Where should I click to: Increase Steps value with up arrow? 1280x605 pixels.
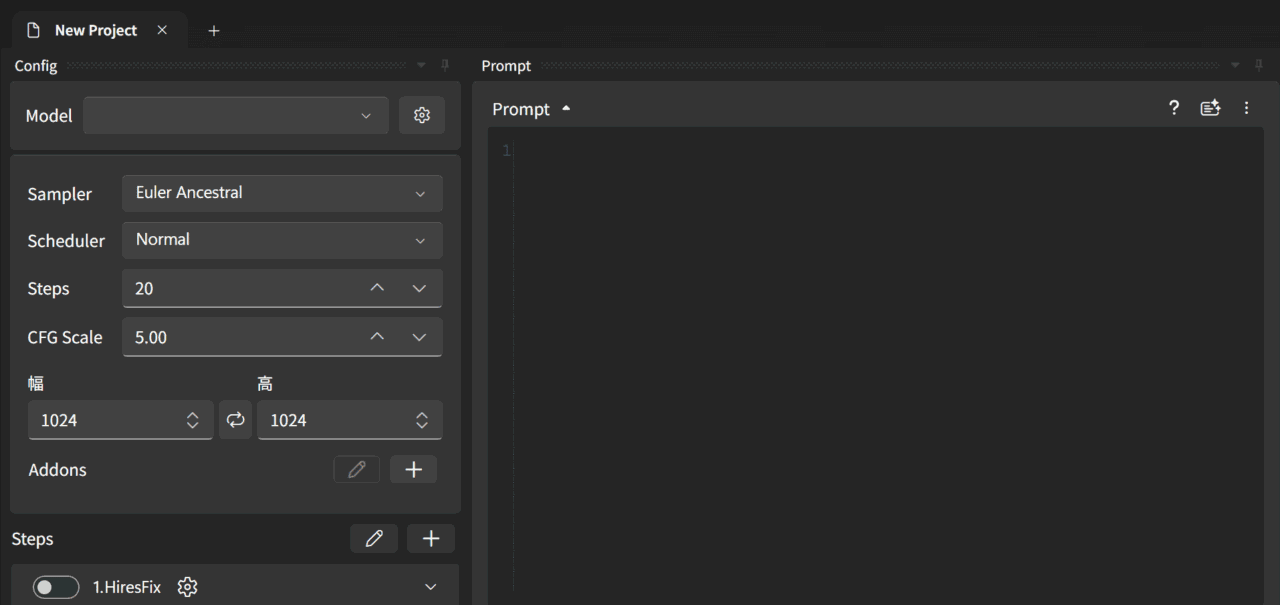[x=377, y=288]
